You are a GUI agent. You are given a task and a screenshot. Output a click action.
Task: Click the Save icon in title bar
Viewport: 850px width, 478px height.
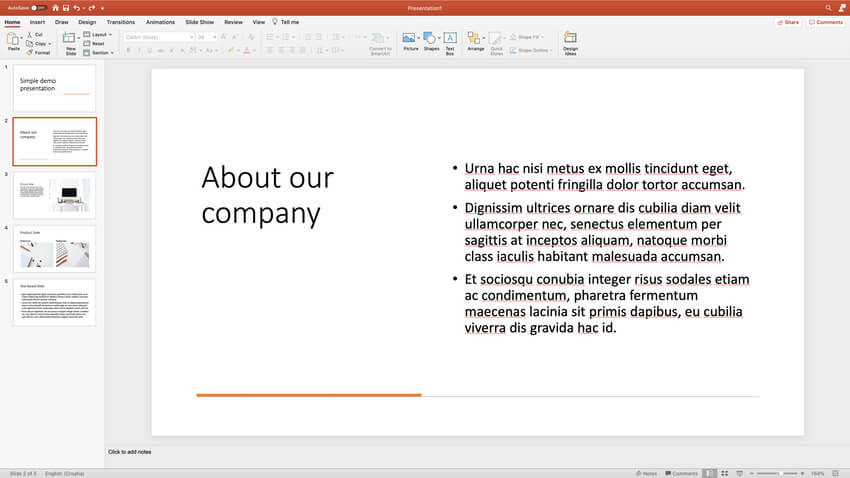coord(68,7)
